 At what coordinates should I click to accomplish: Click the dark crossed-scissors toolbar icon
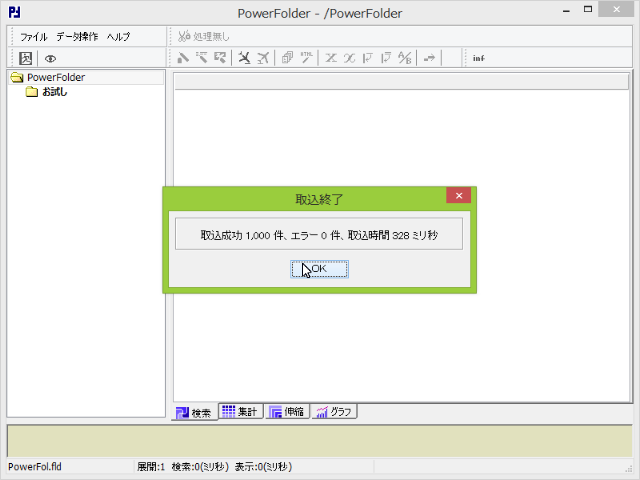point(244,58)
